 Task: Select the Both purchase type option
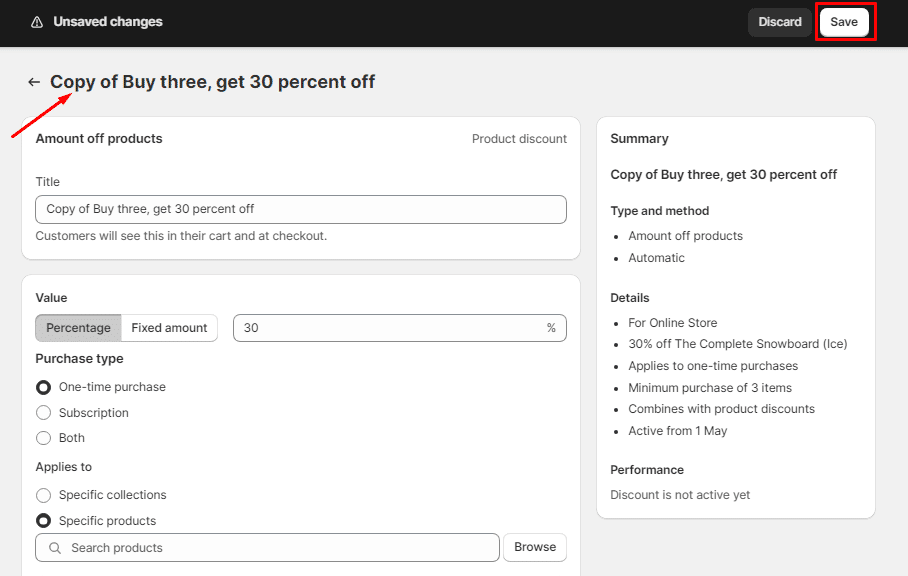(x=44, y=438)
